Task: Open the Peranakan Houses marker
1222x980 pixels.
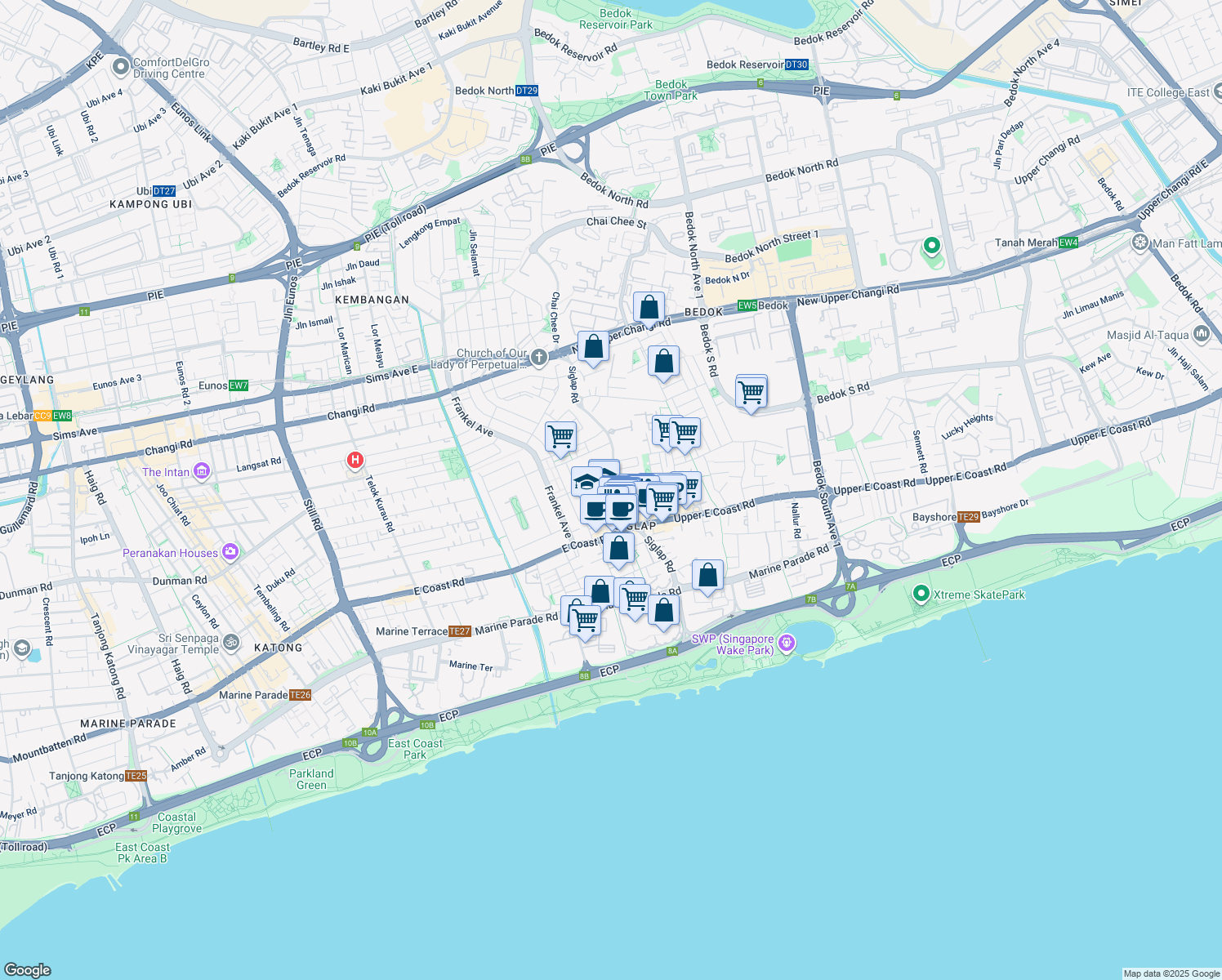Action: click(230, 552)
